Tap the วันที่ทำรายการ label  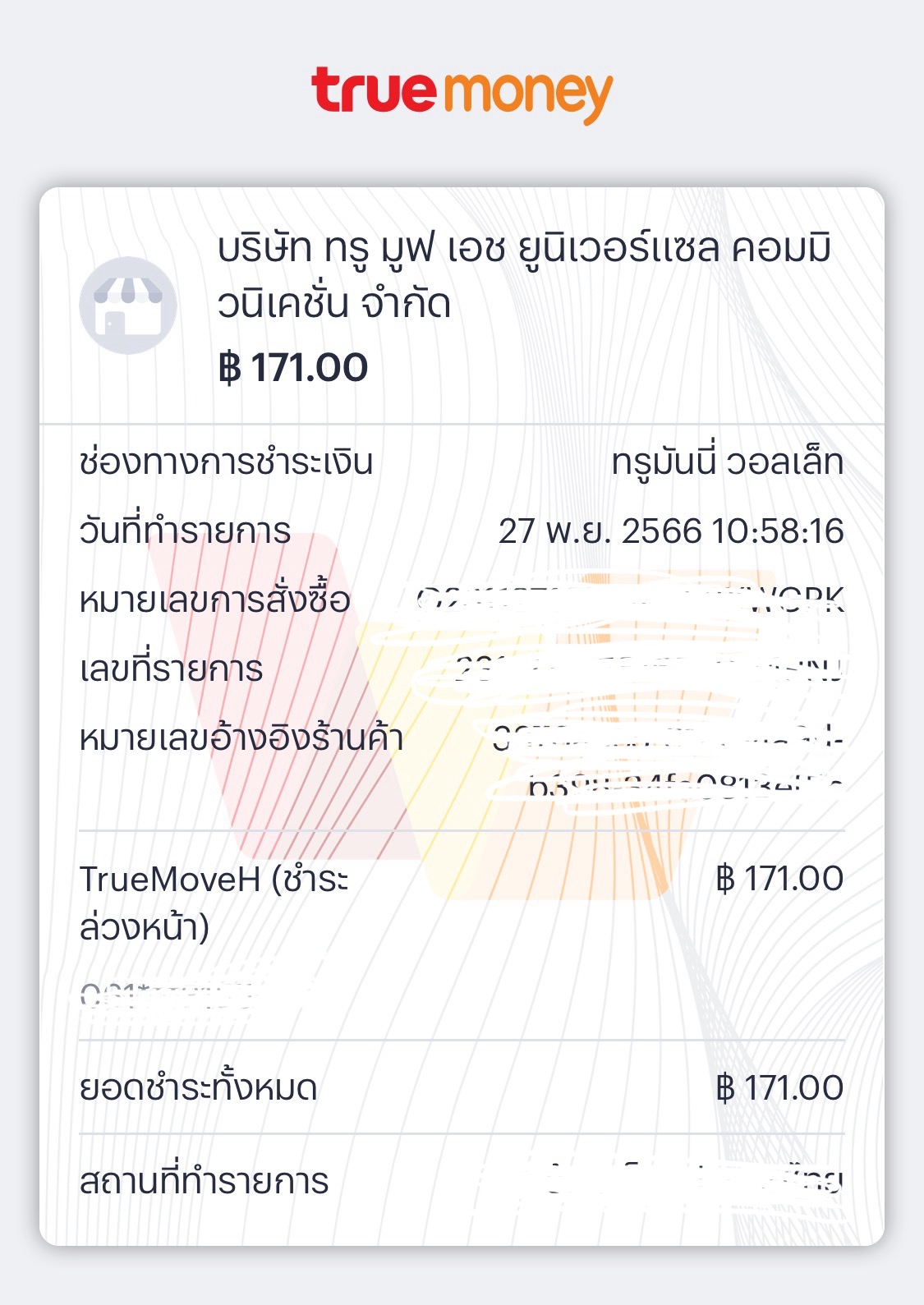tap(185, 531)
